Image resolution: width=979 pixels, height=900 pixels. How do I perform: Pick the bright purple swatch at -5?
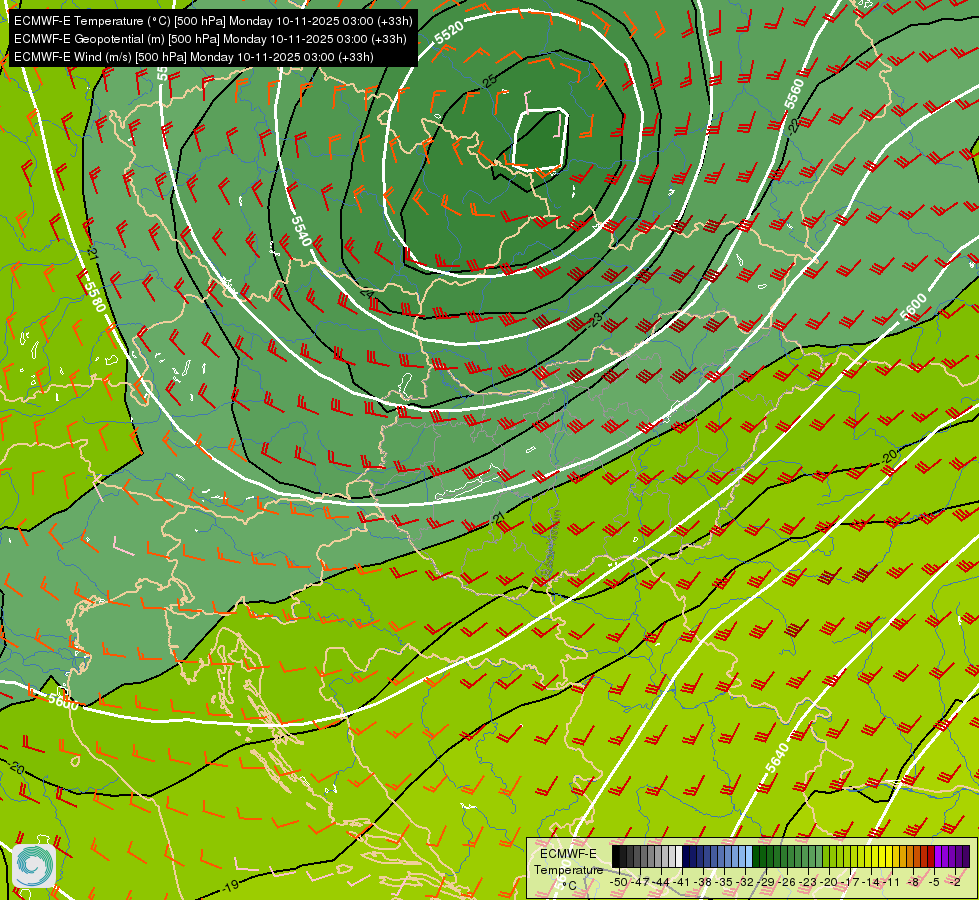tap(938, 857)
